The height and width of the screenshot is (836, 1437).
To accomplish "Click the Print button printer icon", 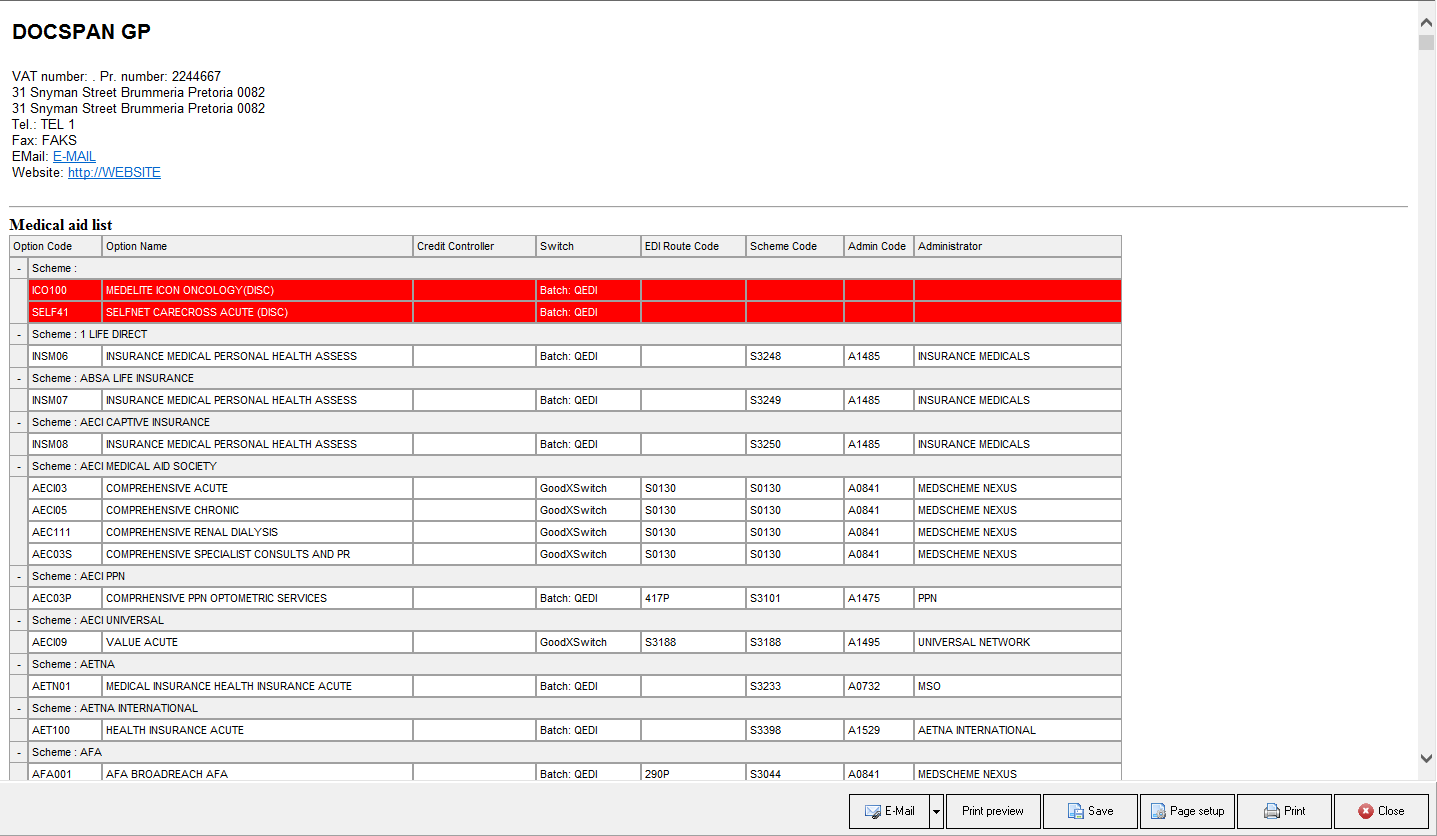I will [x=1271, y=811].
